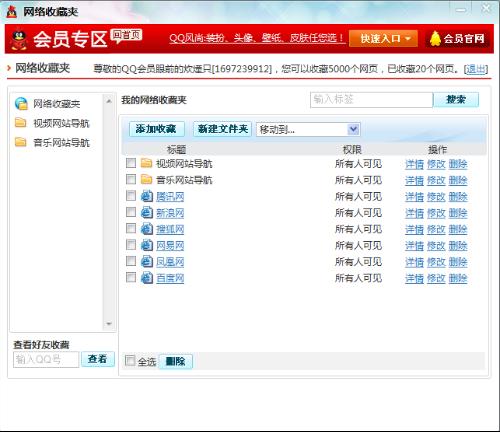Click the folder icon for 视频网站导航 in the sidebar
The height and width of the screenshot is (432, 500).
pos(20,123)
